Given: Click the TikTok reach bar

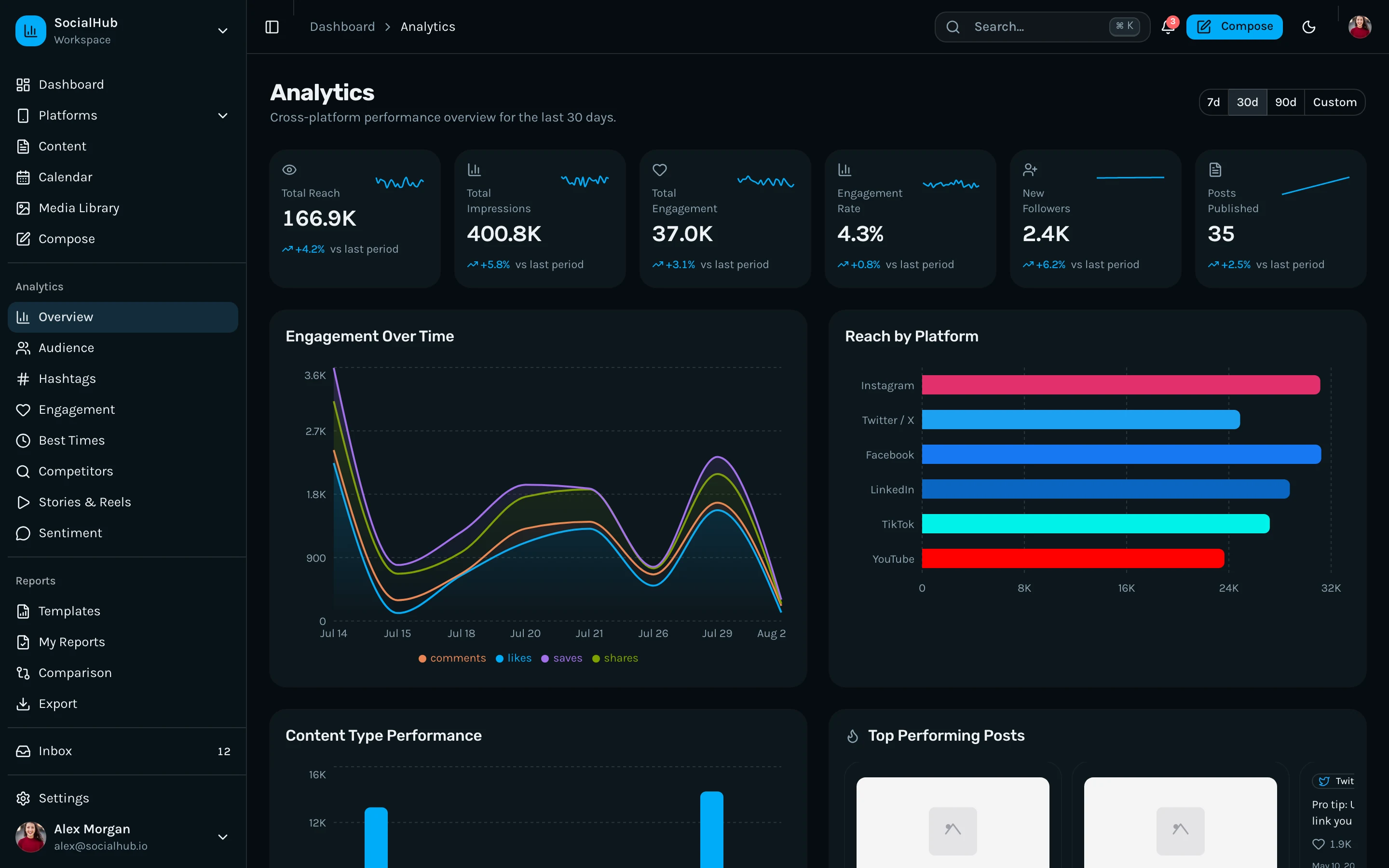Looking at the screenshot, I should click(1096, 524).
